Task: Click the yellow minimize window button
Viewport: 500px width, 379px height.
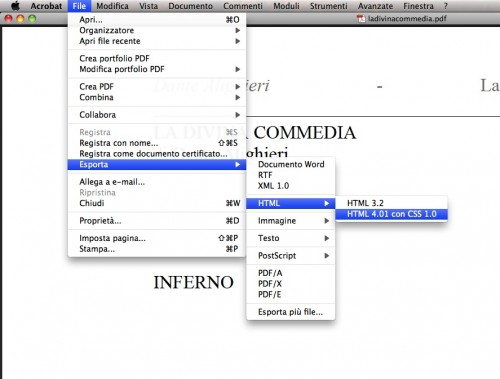Action: [20, 19]
